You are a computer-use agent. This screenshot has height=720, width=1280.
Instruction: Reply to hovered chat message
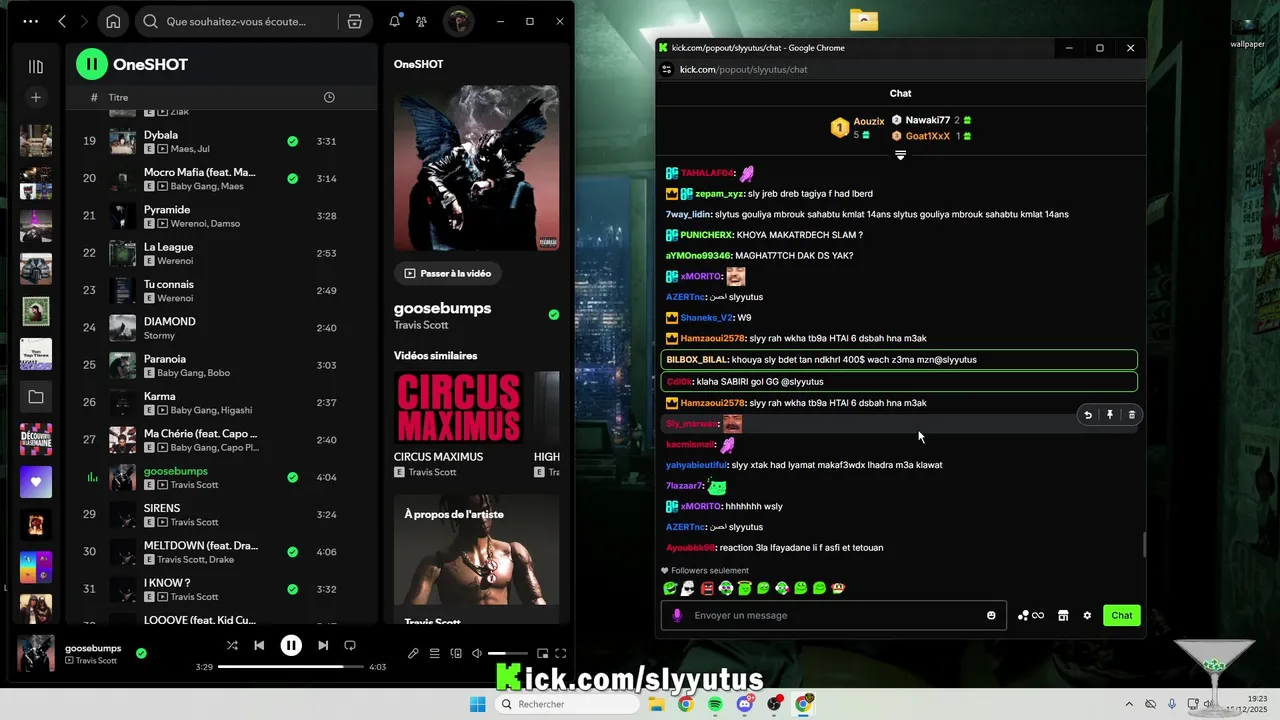[1088, 415]
